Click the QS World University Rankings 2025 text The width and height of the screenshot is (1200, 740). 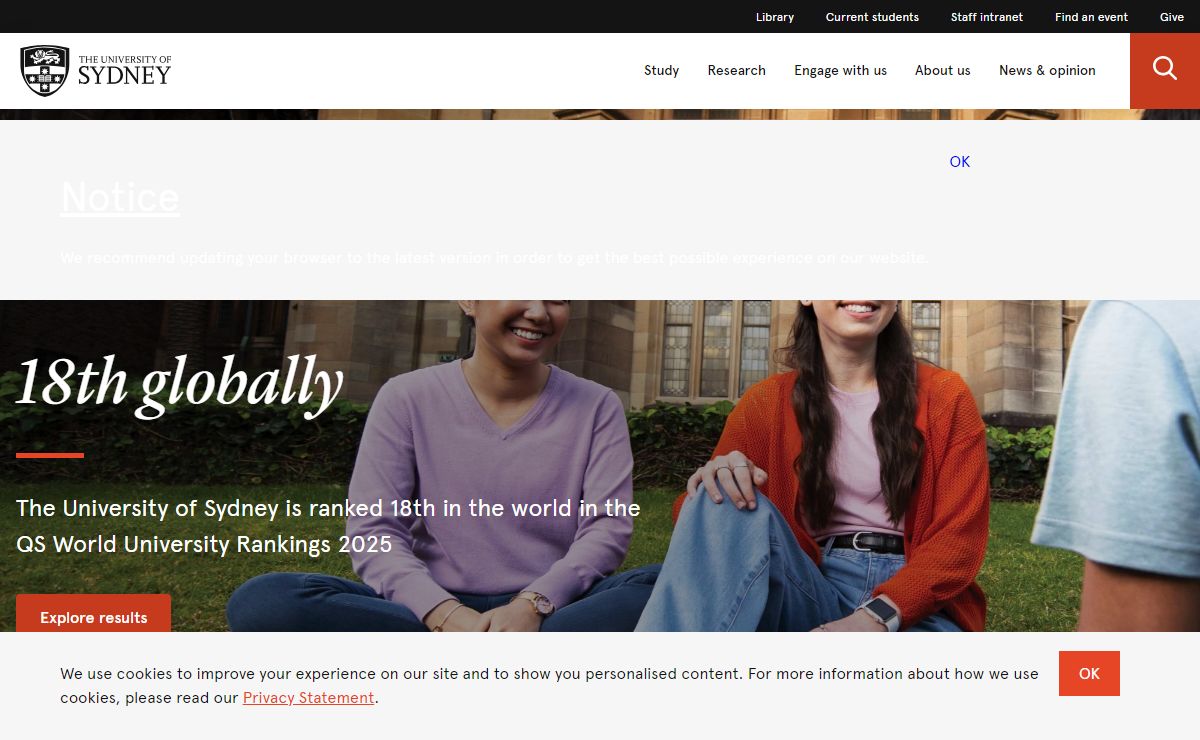(204, 545)
